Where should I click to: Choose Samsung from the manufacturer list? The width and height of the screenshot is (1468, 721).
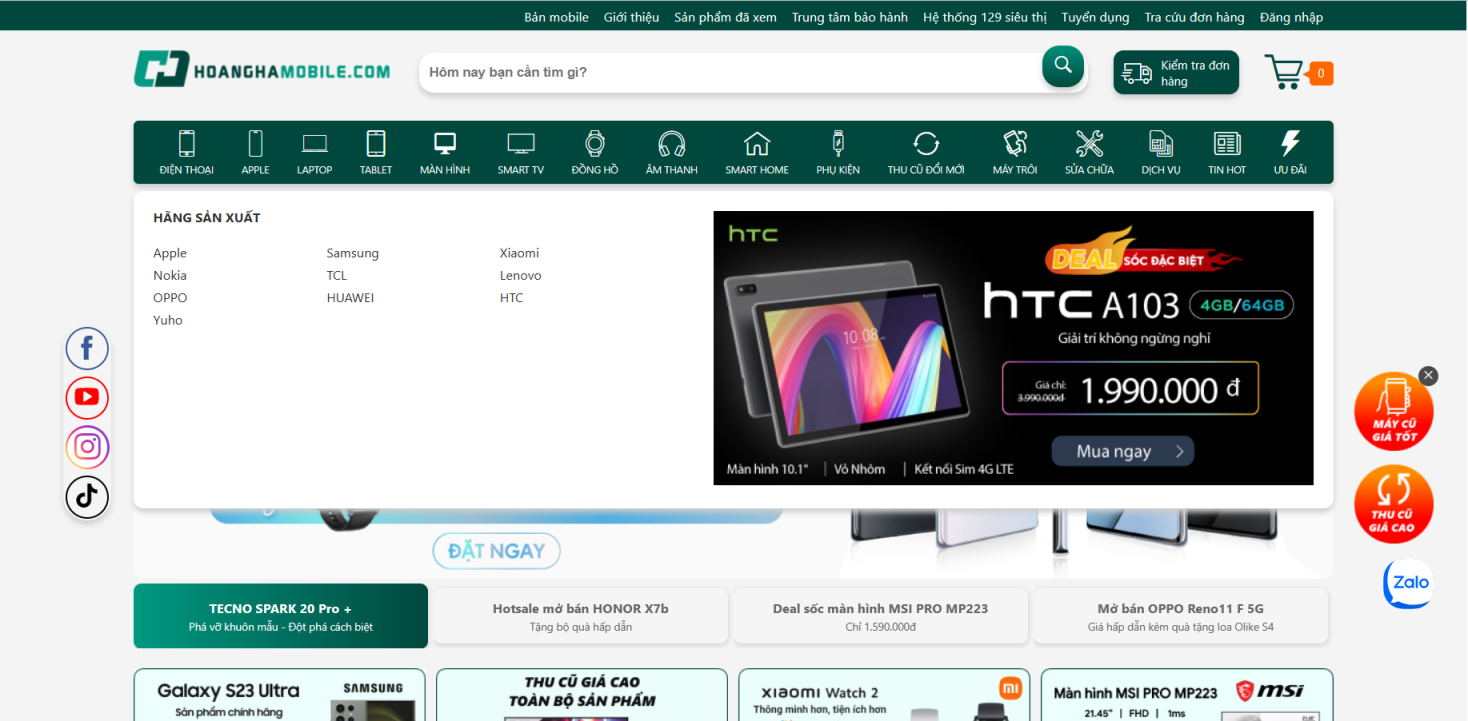pyautogui.click(x=352, y=253)
